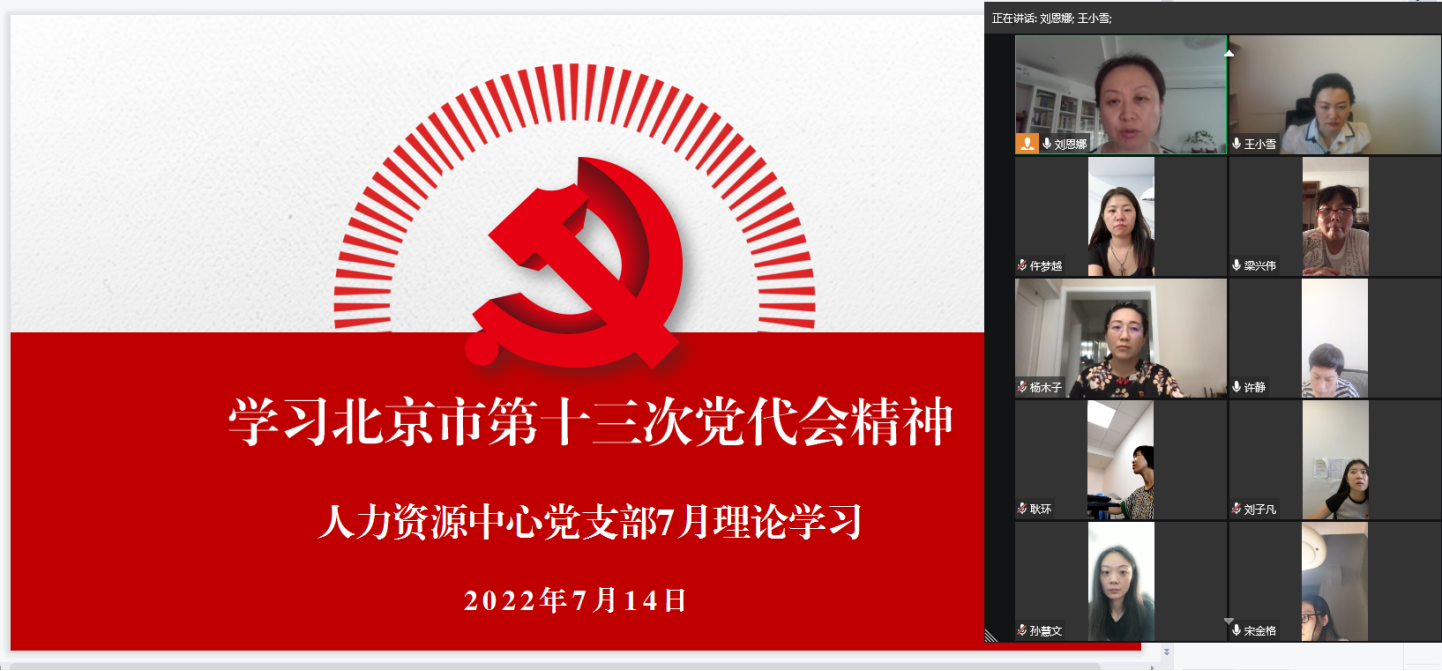Select 梁兴伟's video tile
The image size is (1442, 671).
pyautogui.click(x=1335, y=217)
